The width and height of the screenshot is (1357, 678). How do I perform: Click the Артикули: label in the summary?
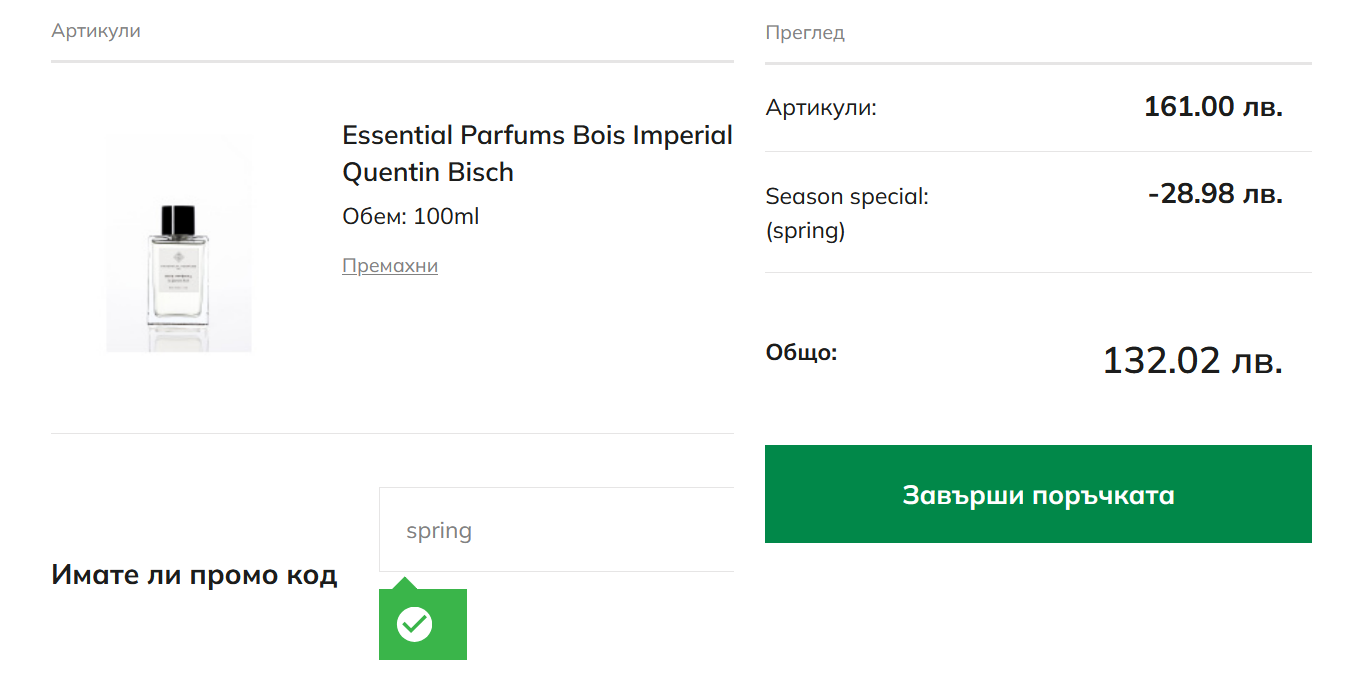[821, 107]
